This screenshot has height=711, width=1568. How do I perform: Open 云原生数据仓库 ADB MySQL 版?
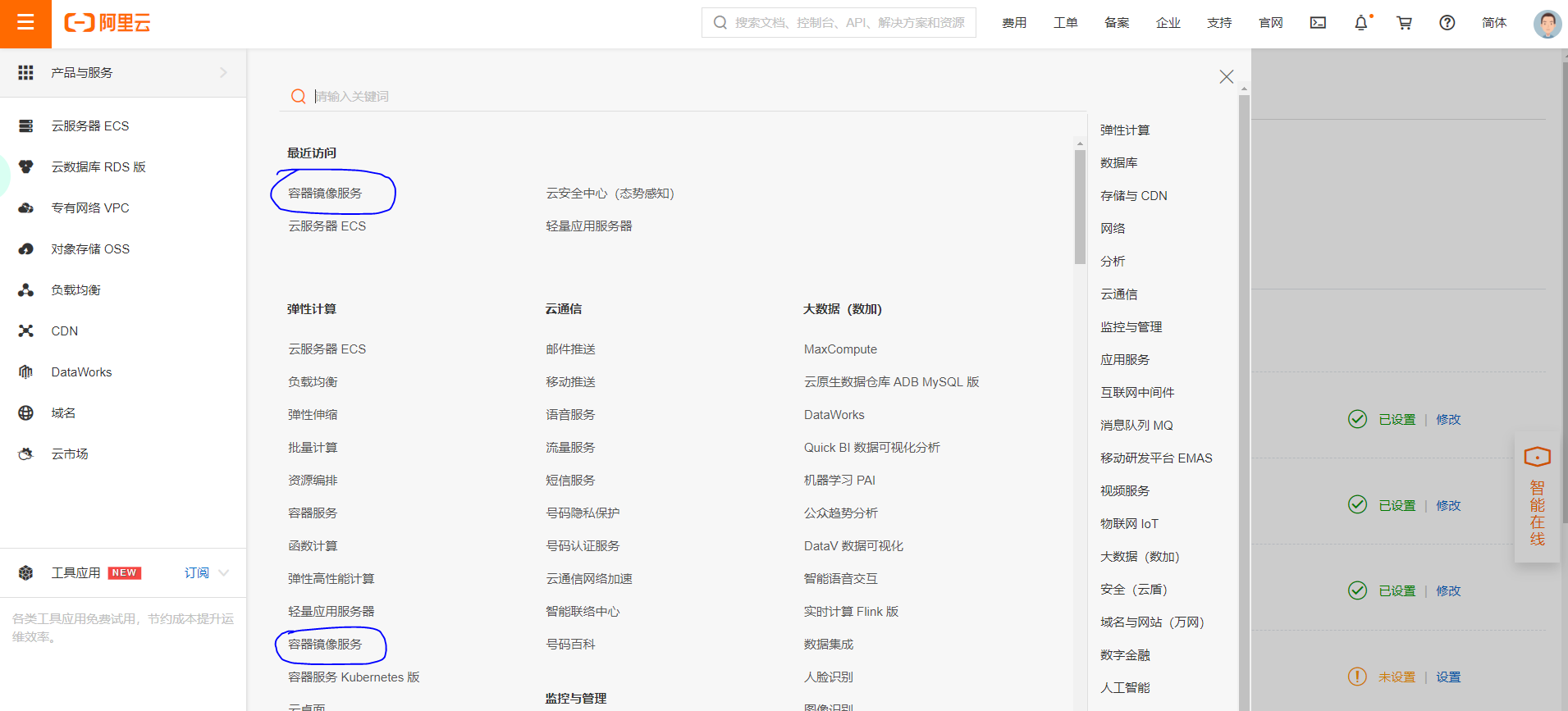[892, 382]
